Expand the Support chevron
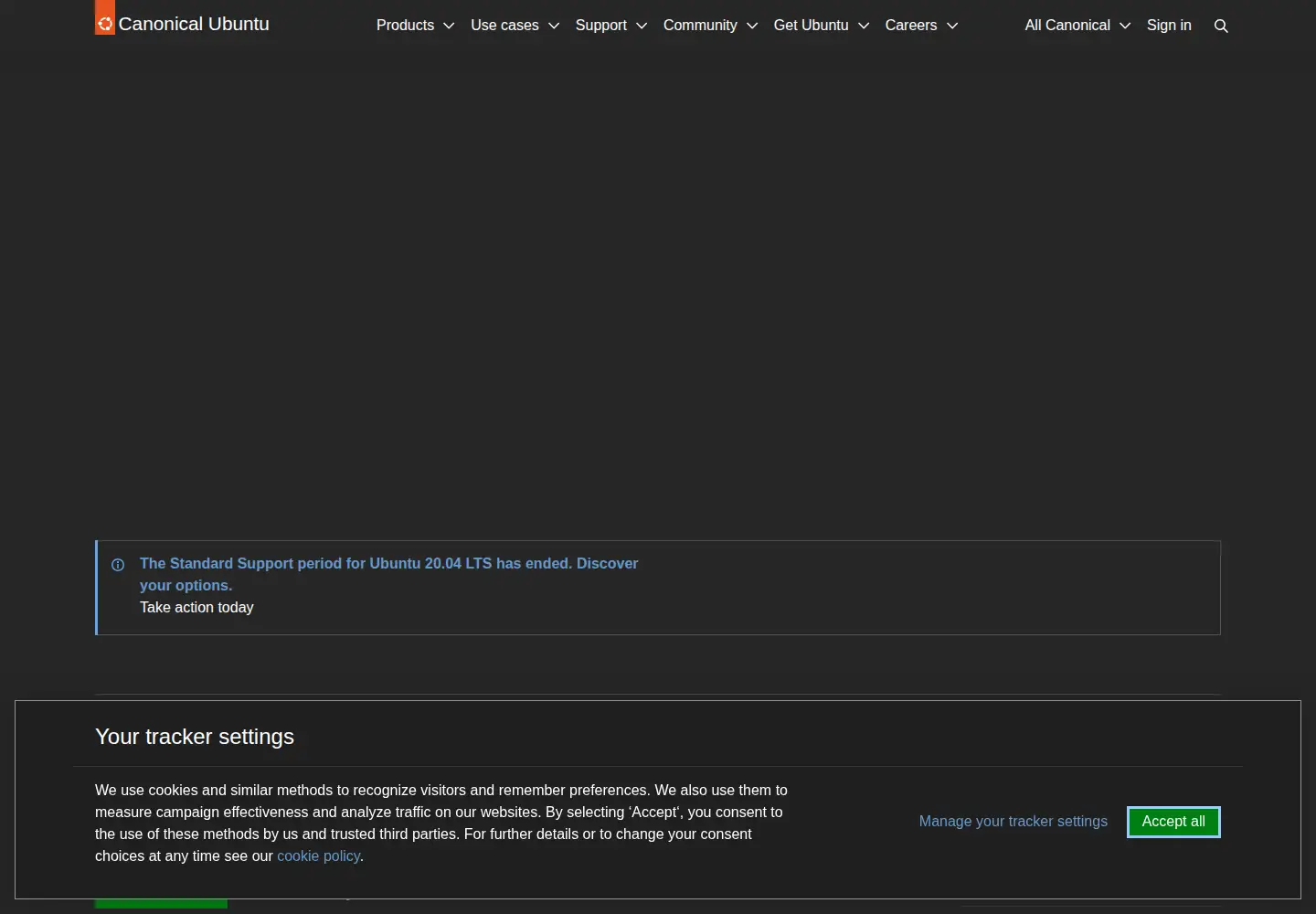 (x=642, y=26)
